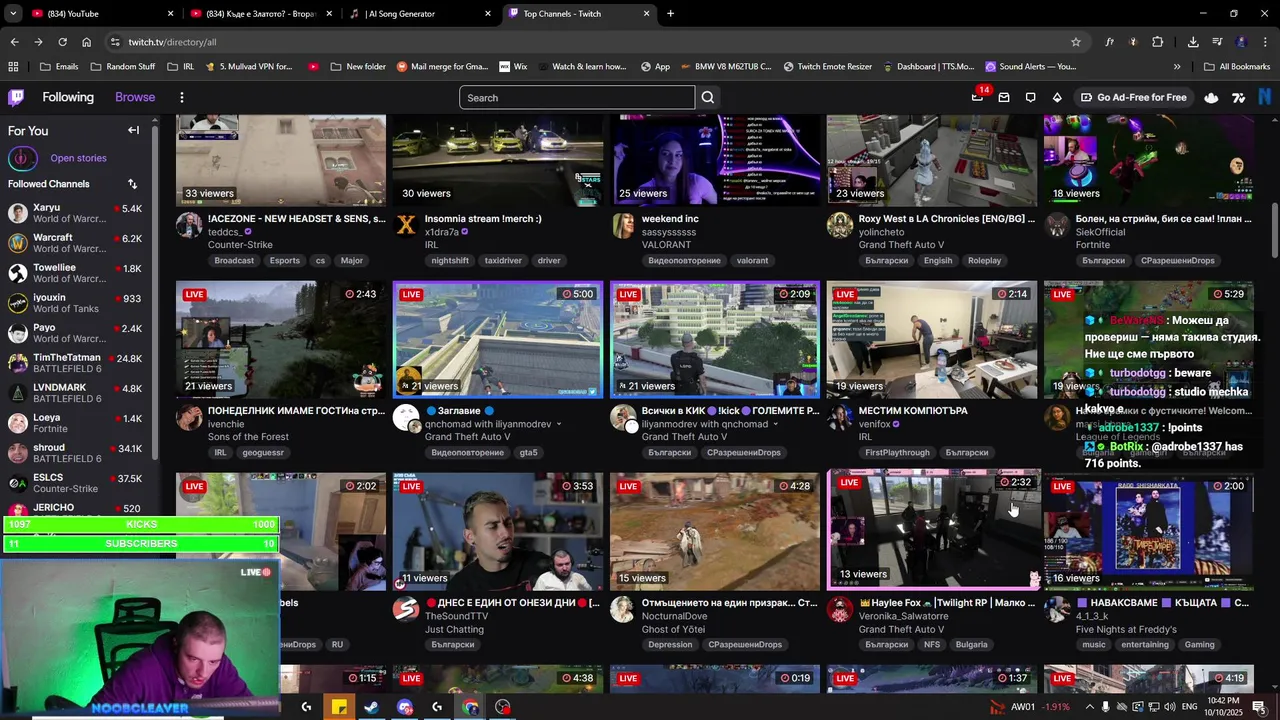Viewport: 1280px width, 720px height.
Task: Bookmark this page with the star icon
Action: 1076,42
